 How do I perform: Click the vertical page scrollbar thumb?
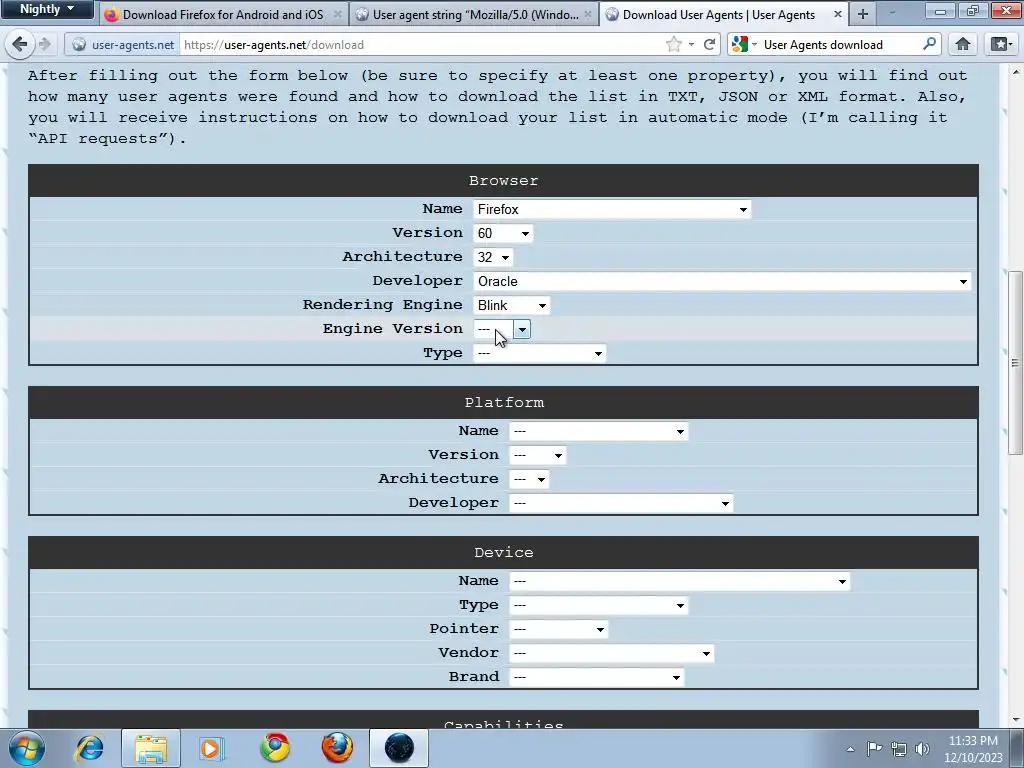tap(1015, 362)
